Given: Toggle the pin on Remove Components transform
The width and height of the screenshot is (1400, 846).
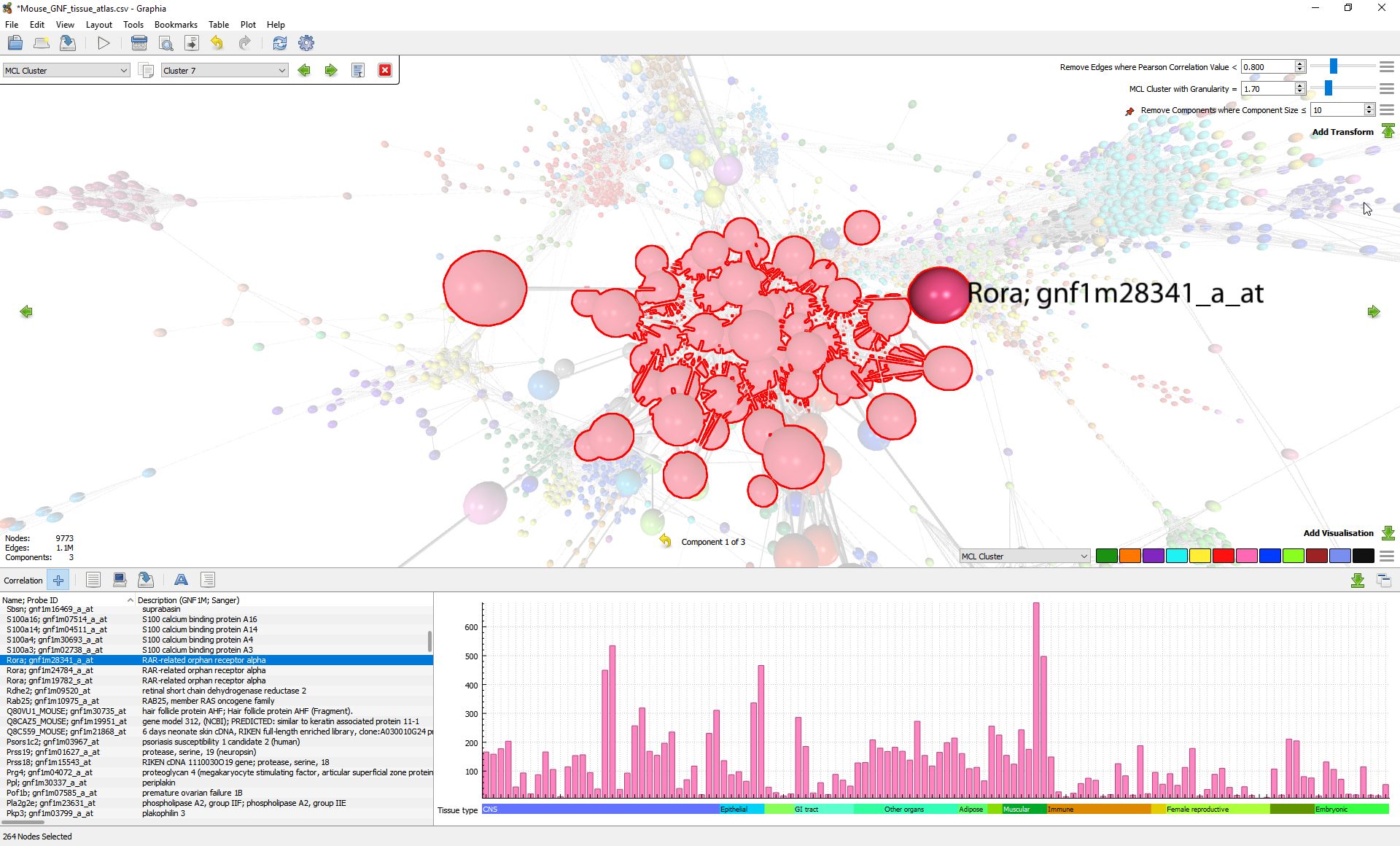Looking at the screenshot, I should click(x=1129, y=111).
